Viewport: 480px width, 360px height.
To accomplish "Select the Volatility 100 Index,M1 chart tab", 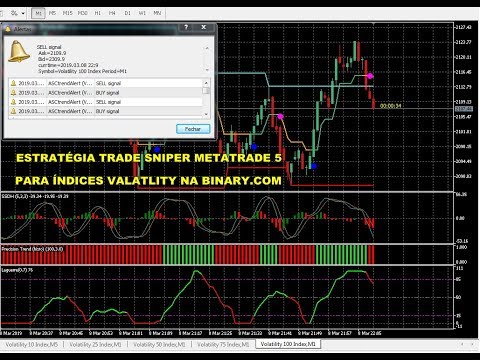I will pos(288,344).
